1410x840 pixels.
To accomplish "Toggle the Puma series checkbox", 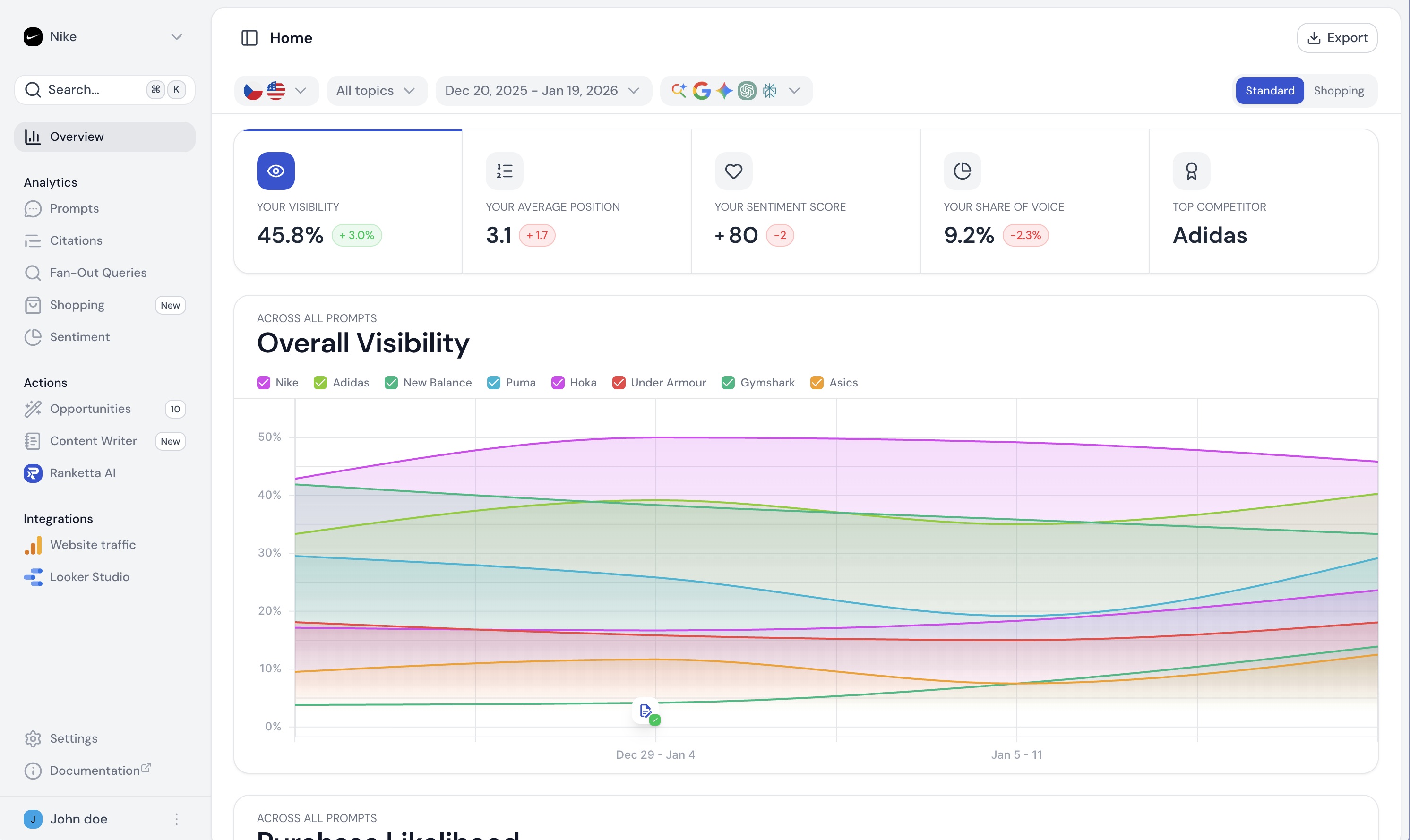I will tap(494, 383).
